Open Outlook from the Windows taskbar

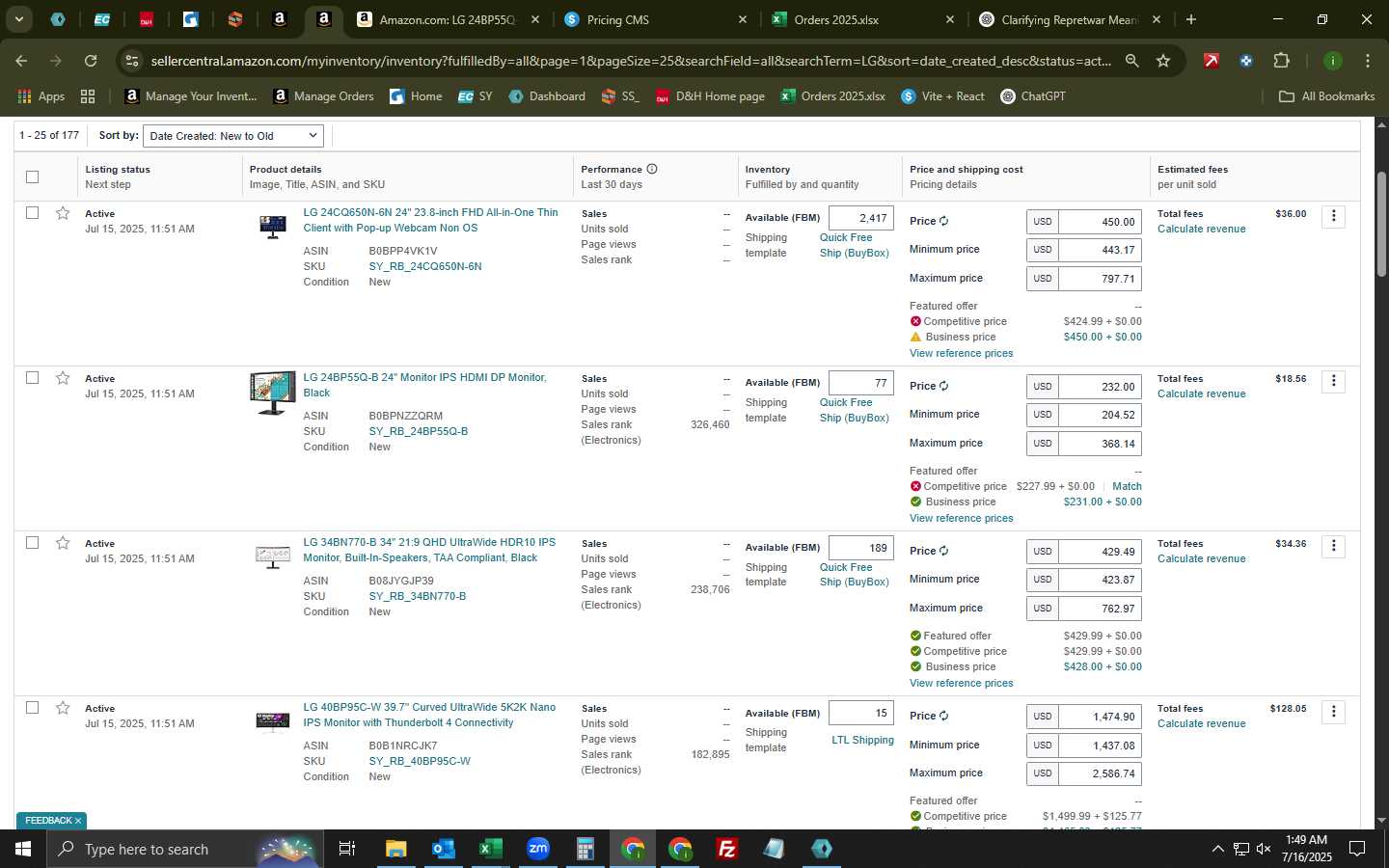pyautogui.click(x=443, y=849)
